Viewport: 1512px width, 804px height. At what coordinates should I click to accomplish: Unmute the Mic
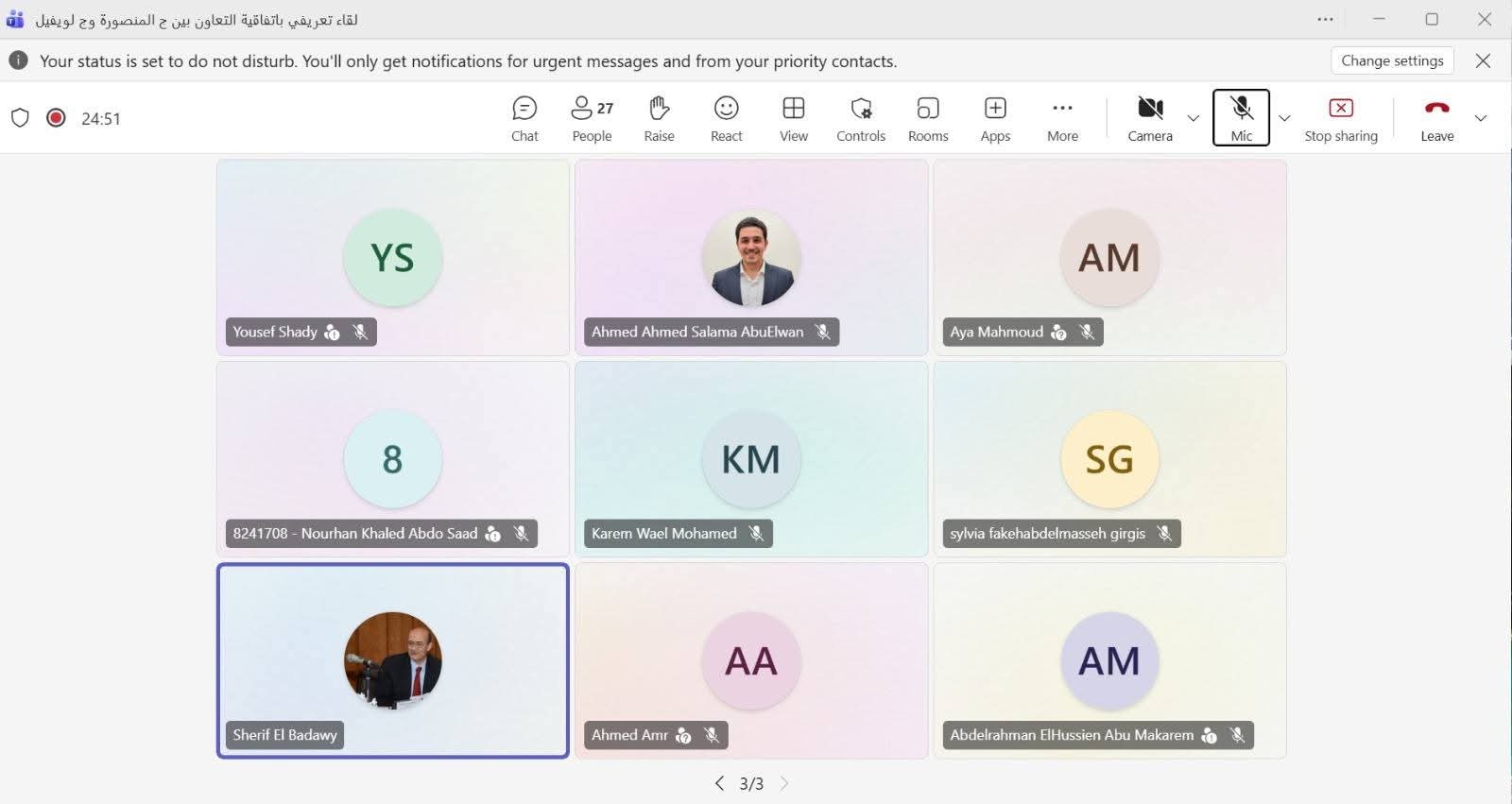[x=1241, y=118]
